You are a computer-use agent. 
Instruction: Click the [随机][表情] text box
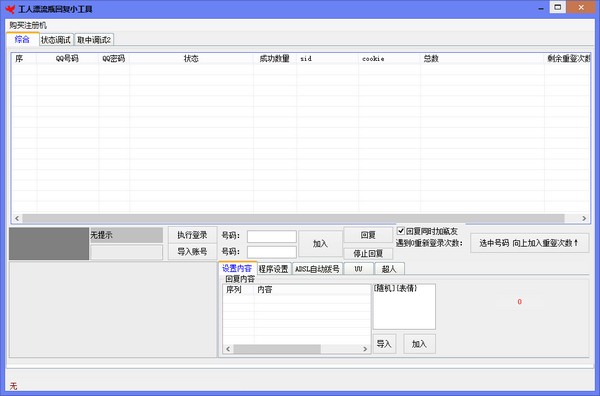pos(404,306)
